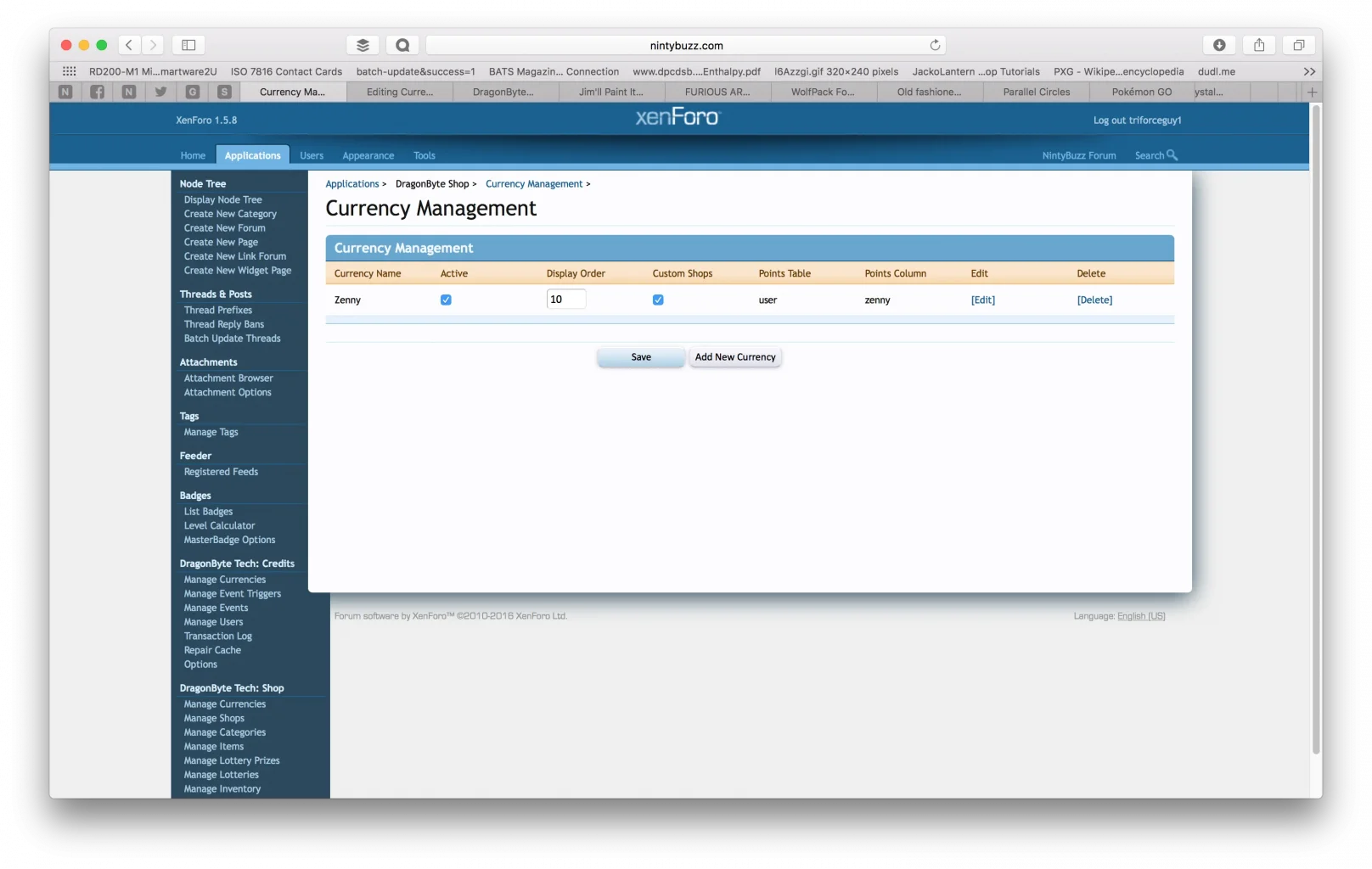Open the Appearance admin tab
1372x869 pixels.
(368, 155)
